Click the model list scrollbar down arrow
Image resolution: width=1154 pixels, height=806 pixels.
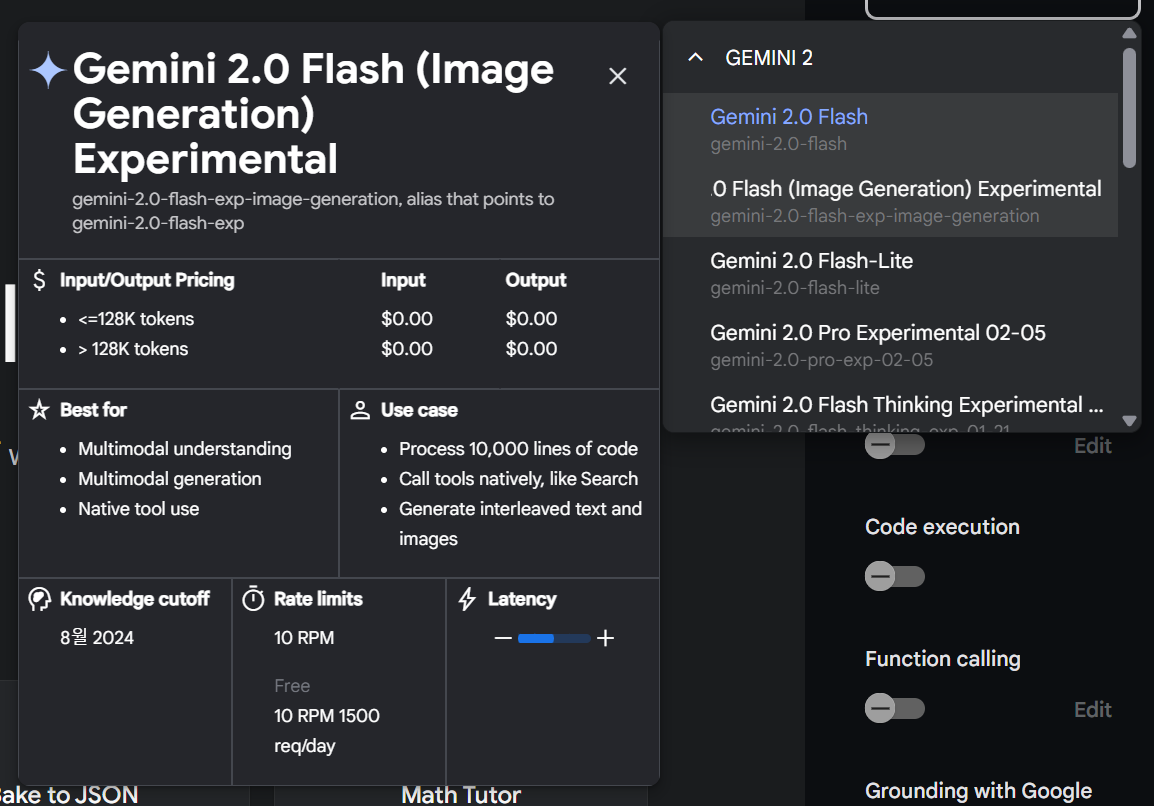tap(1129, 420)
